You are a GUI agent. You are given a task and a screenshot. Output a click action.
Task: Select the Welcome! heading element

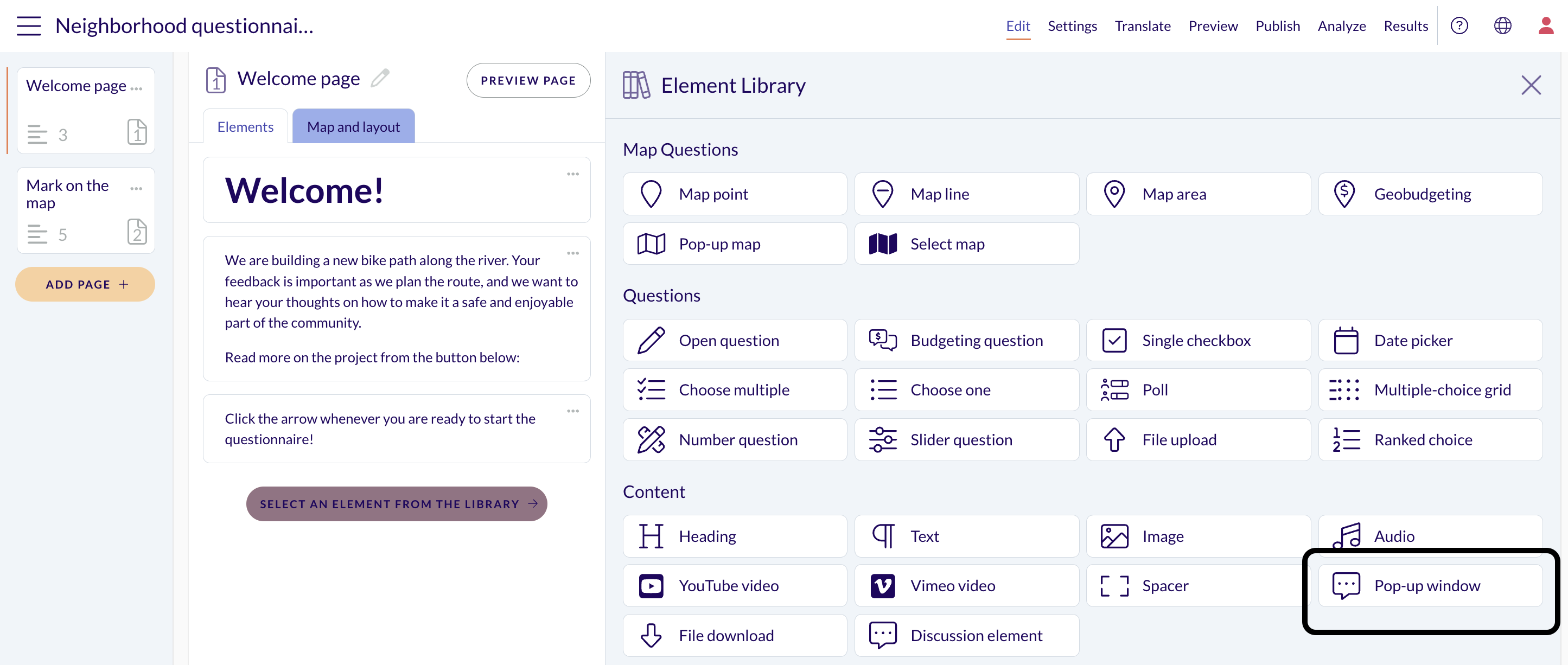point(396,190)
